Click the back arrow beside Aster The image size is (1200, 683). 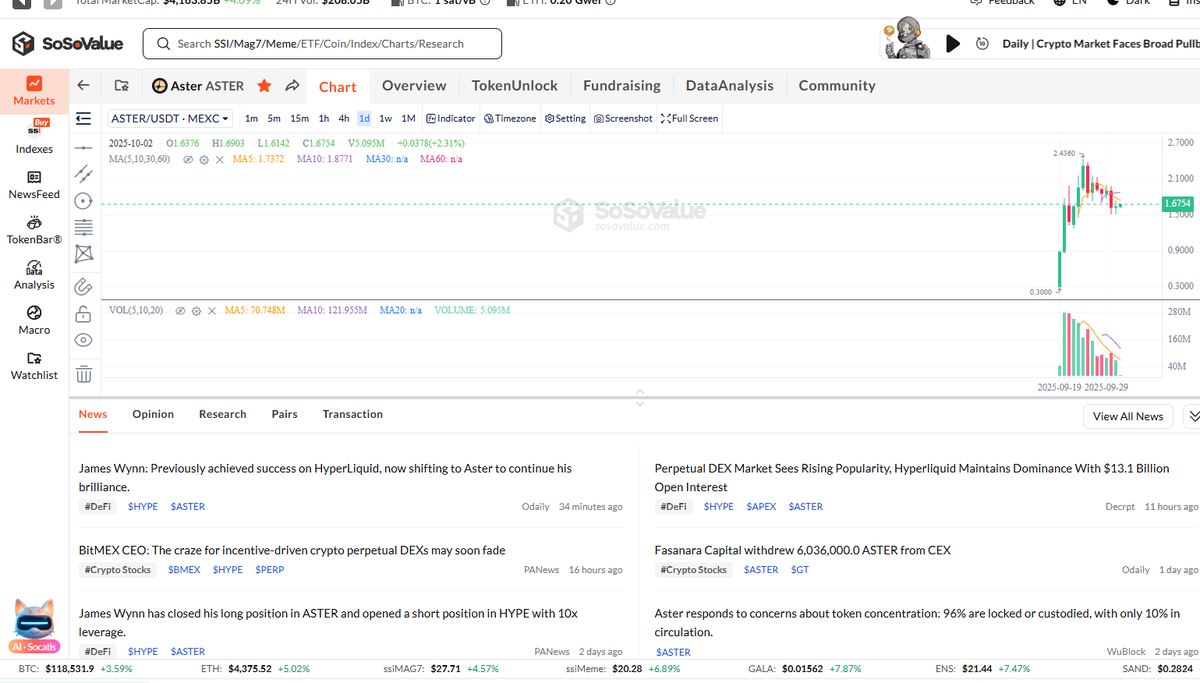[x=84, y=86]
